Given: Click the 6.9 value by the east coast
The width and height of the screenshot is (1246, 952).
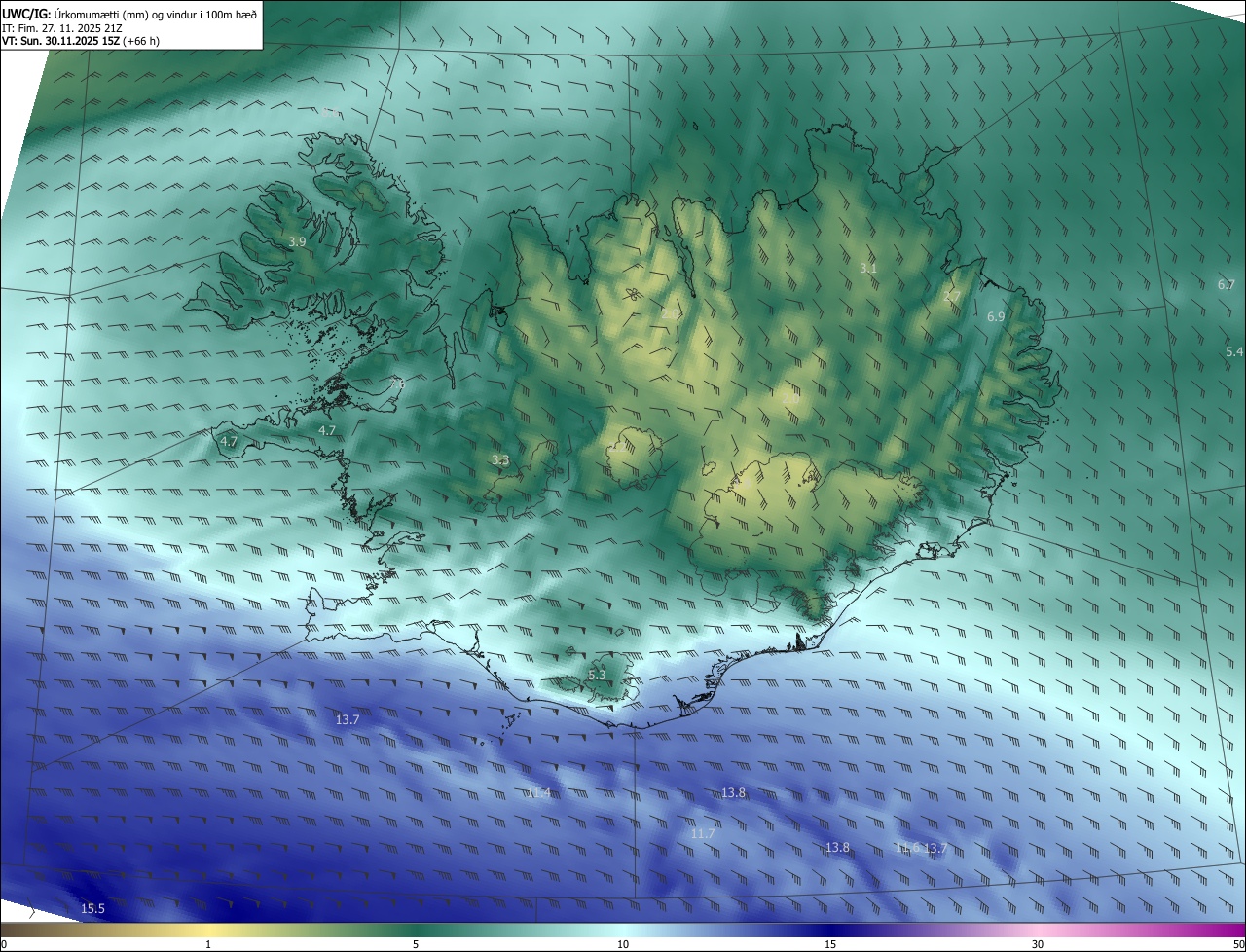Looking at the screenshot, I should point(996,317).
